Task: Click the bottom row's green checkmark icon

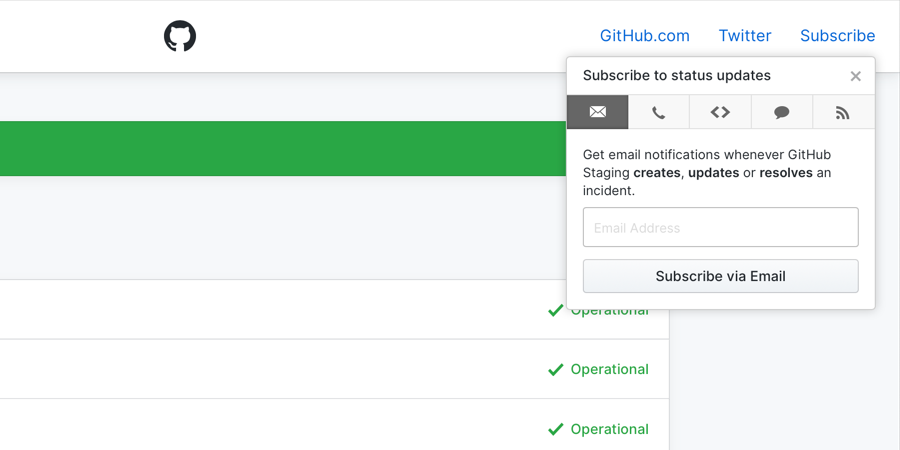Action: click(556, 429)
